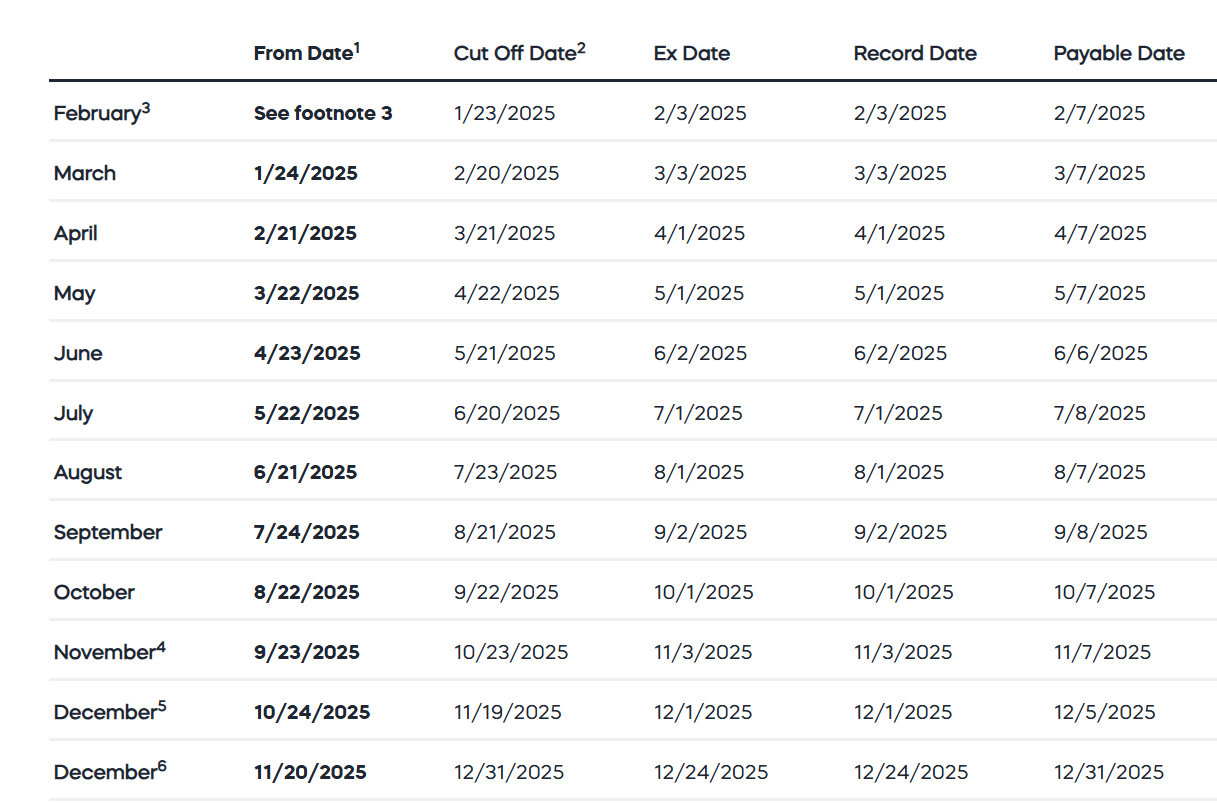The image size is (1217, 803).
Task: Select the Cut Off Date 11/19/2025 cell
Action: click(508, 713)
